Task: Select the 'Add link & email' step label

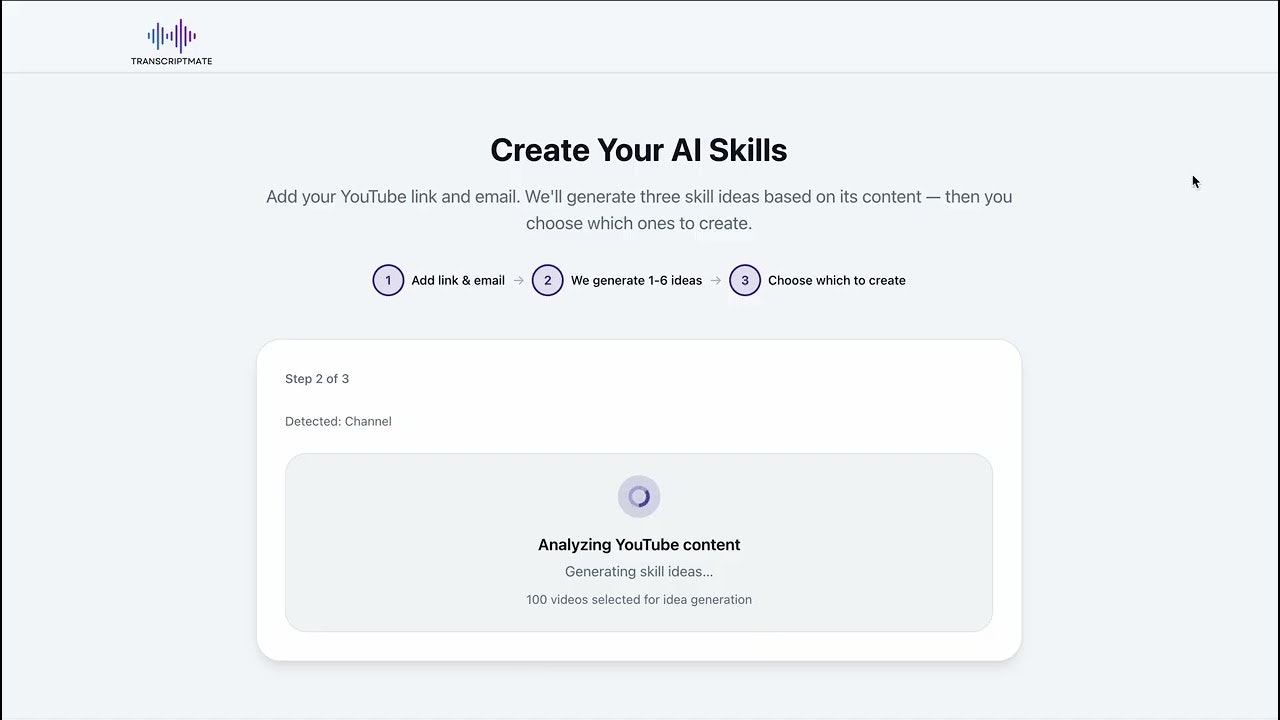Action: pos(458,280)
